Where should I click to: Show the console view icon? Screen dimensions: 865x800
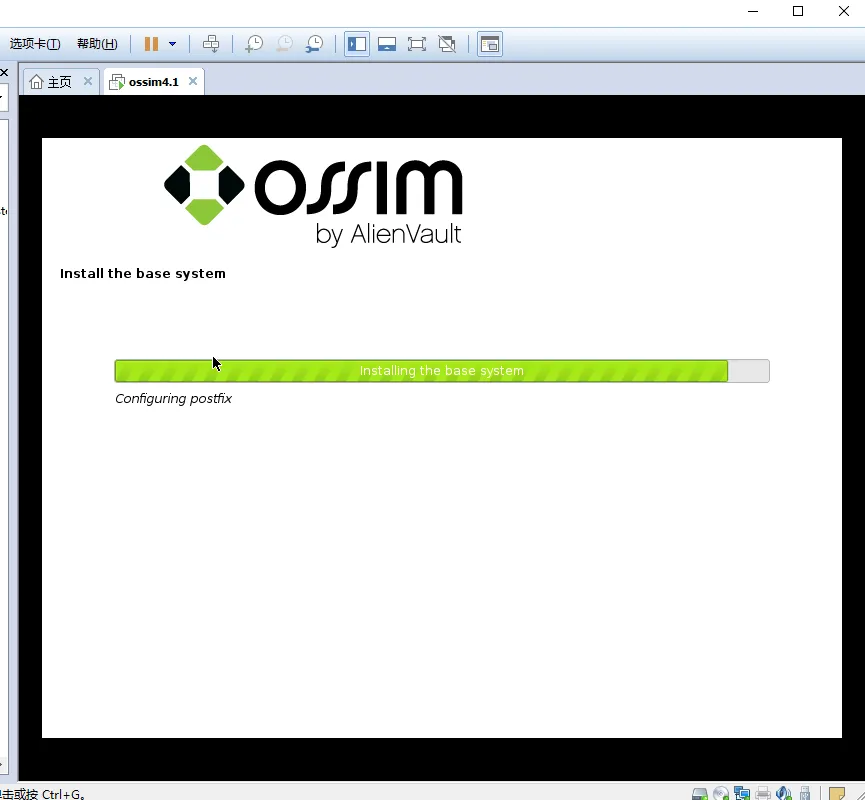tap(489, 44)
